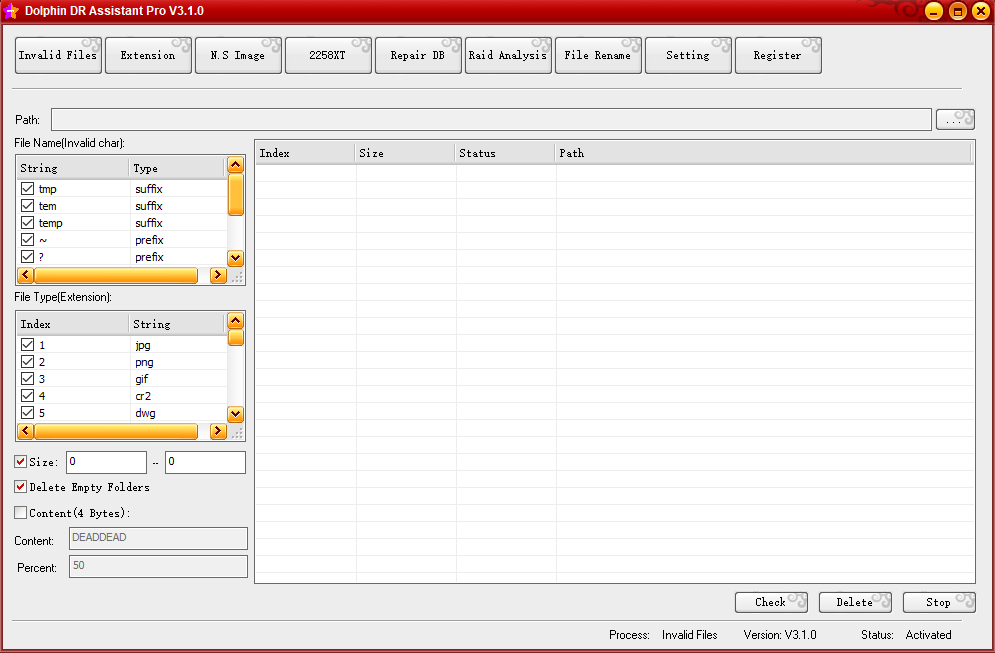Select the 2258XT toolbar button

(328, 56)
